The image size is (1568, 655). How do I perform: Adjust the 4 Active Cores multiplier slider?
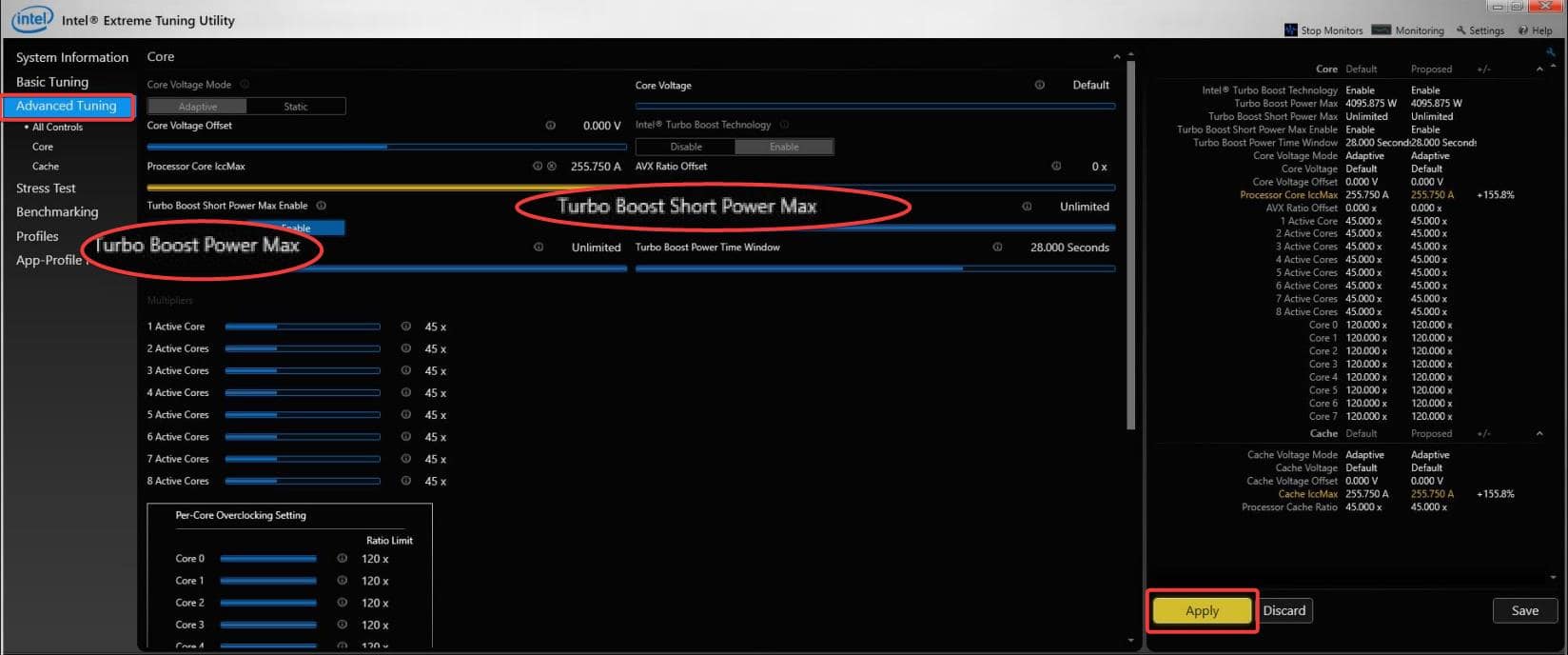click(x=303, y=393)
